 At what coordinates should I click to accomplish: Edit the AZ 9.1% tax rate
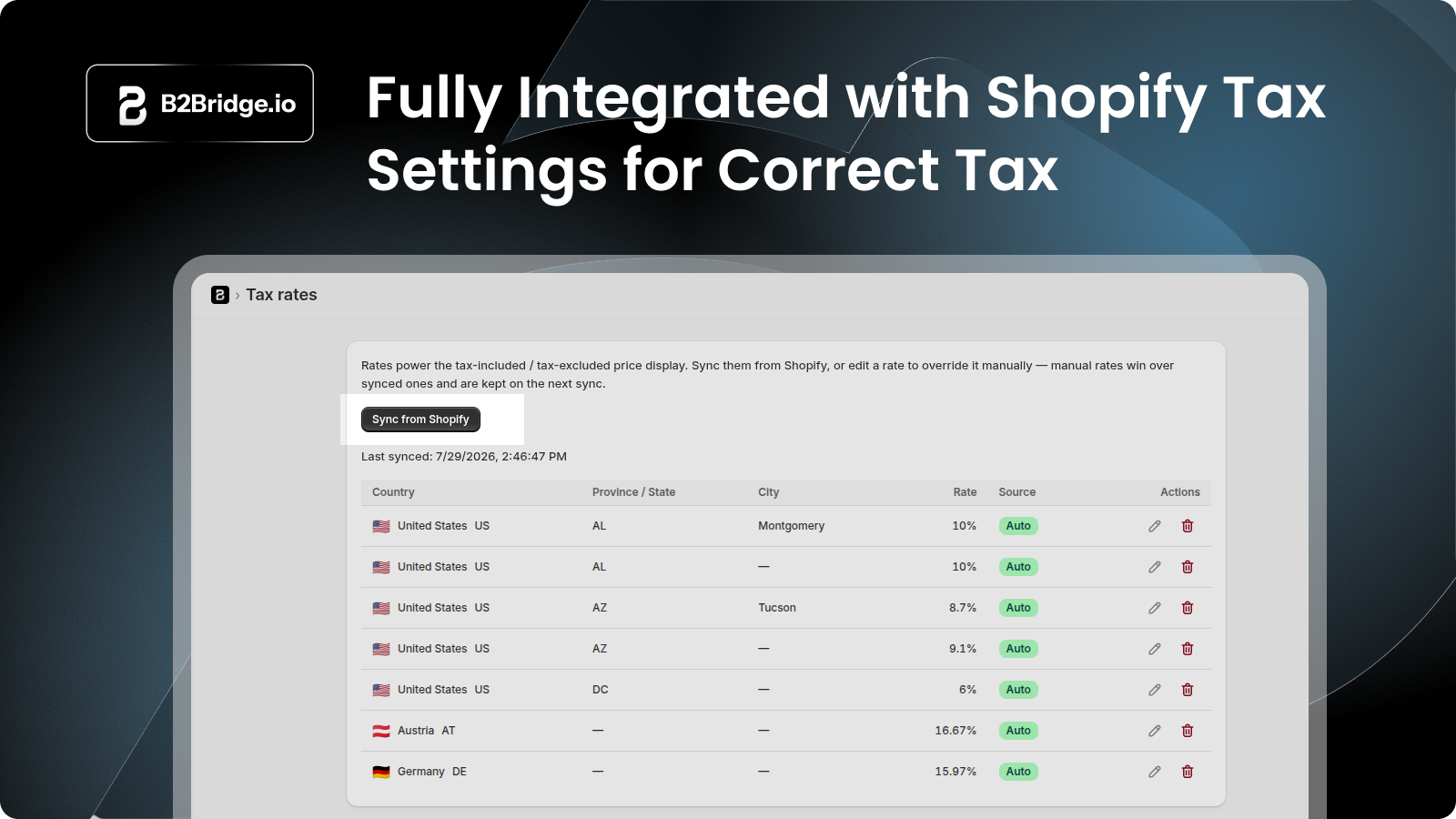point(1155,649)
